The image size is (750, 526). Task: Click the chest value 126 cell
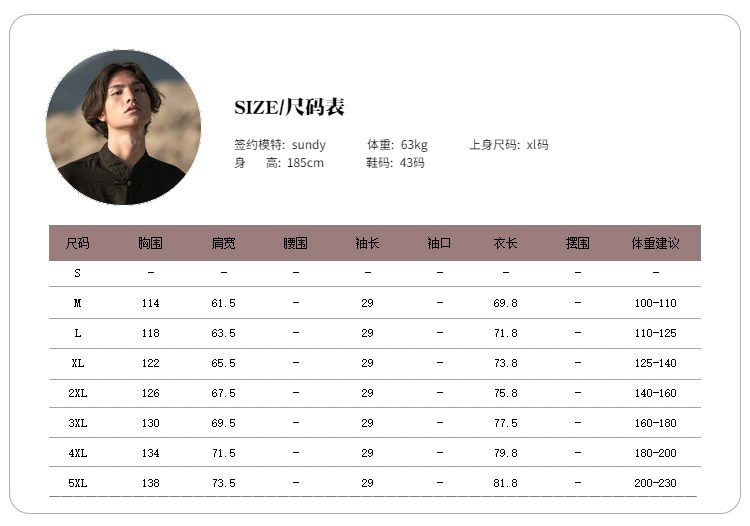pos(150,393)
